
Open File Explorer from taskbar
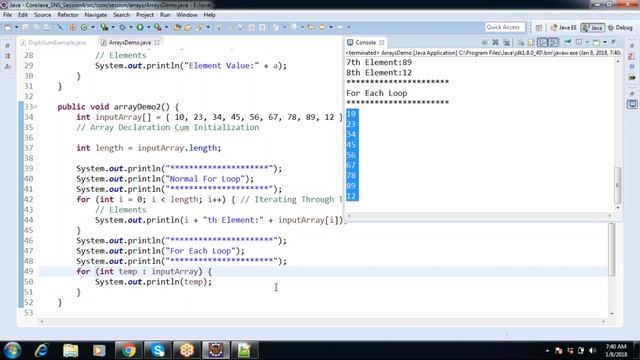coord(71,350)
